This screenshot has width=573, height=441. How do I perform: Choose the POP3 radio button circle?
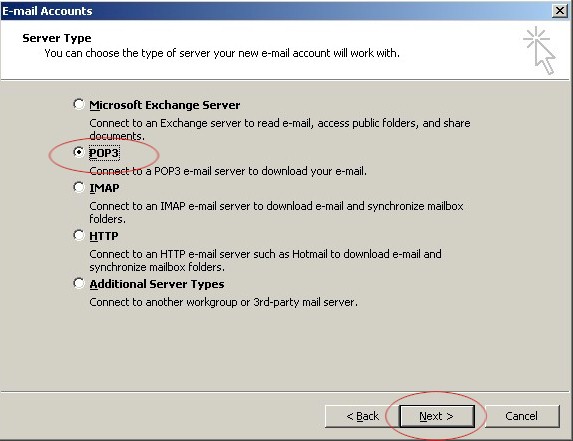79,152
